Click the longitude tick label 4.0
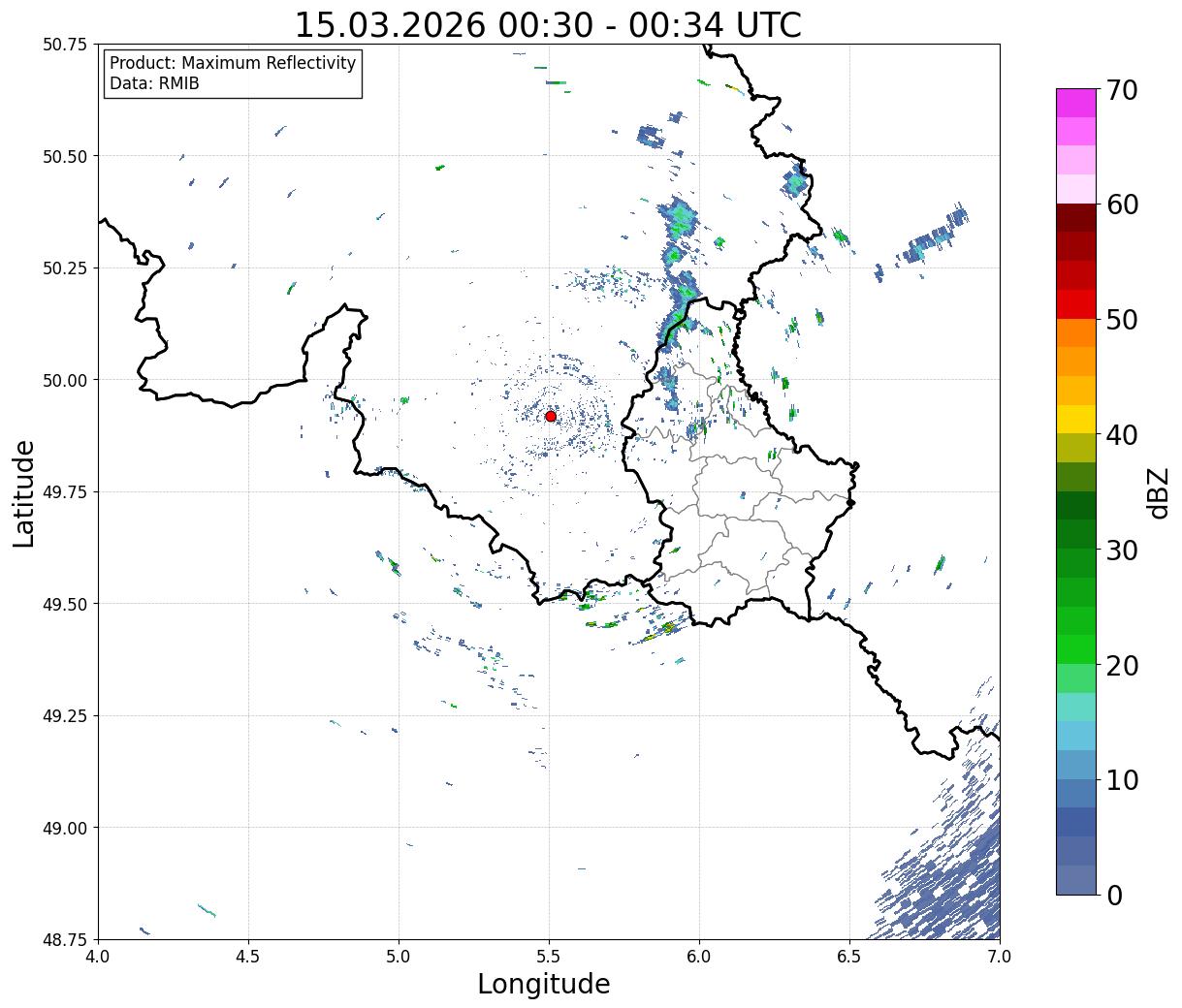 click(98, 956)
